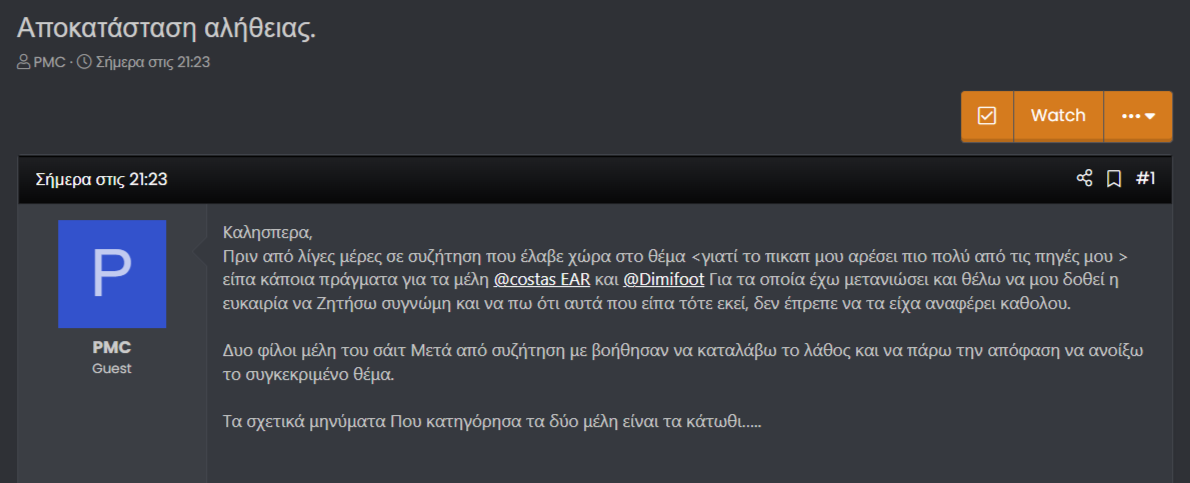Click the clock icon beside the thread date

click(84, 62)
